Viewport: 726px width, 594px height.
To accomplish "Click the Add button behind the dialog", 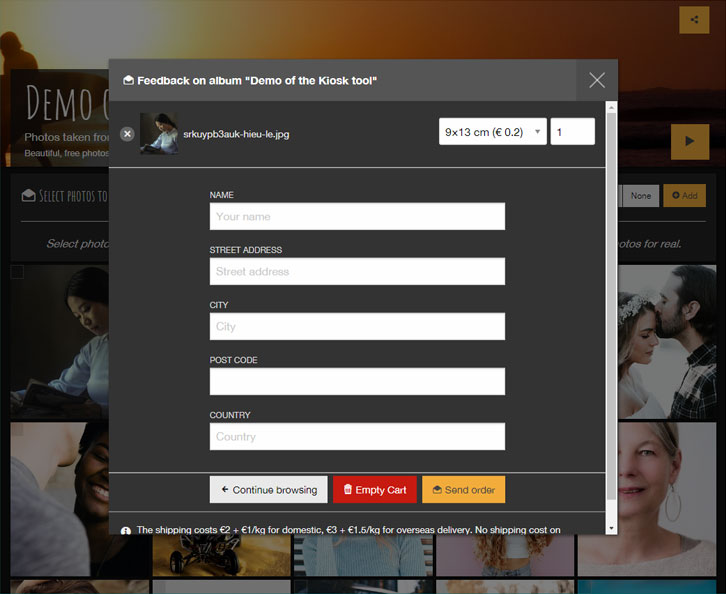I will pyautogui.click(x=684, y=196).
